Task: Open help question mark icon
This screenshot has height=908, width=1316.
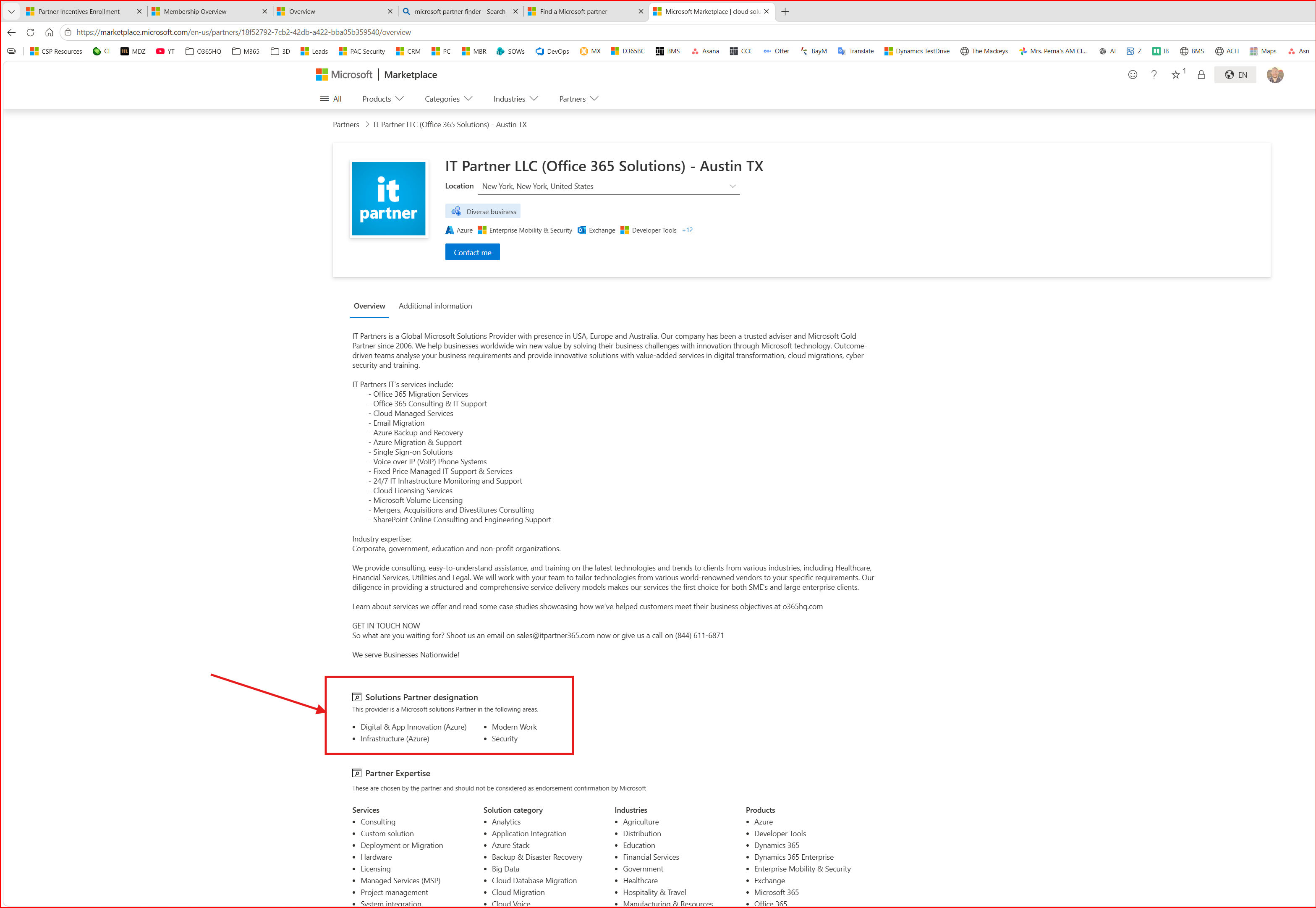Action: (x=1154, y=75)
